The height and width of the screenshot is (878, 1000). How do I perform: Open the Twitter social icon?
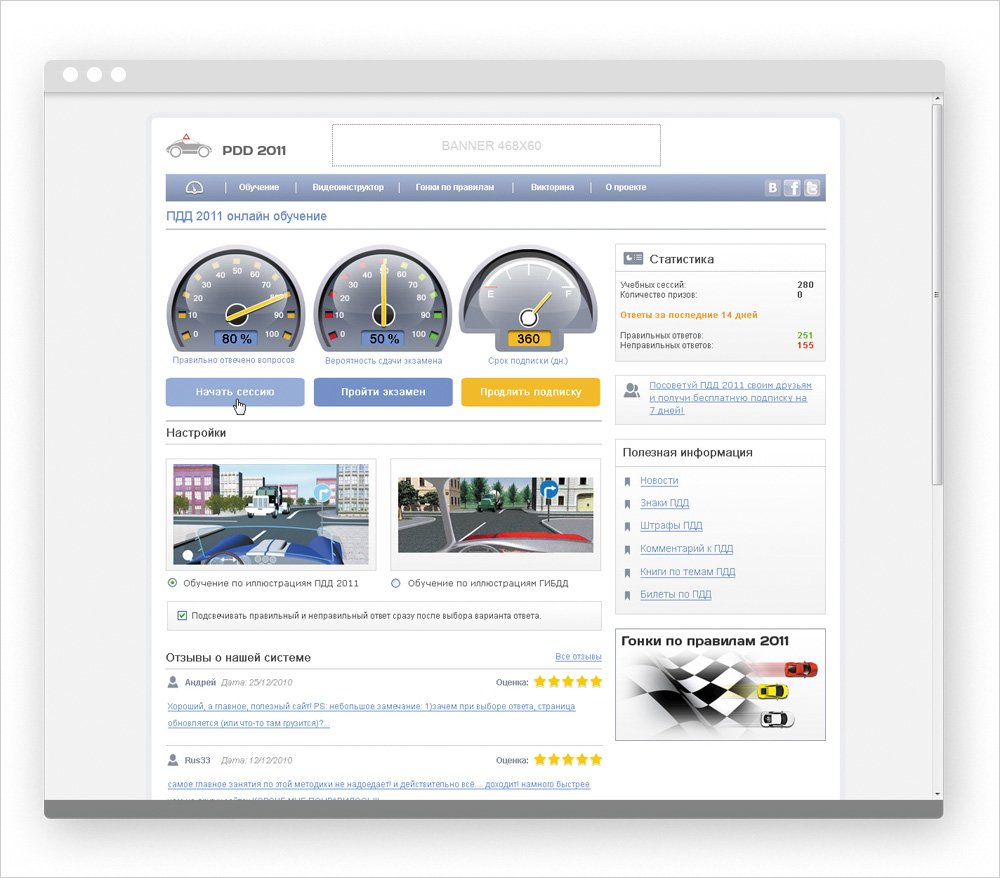[x=813, y=188]
